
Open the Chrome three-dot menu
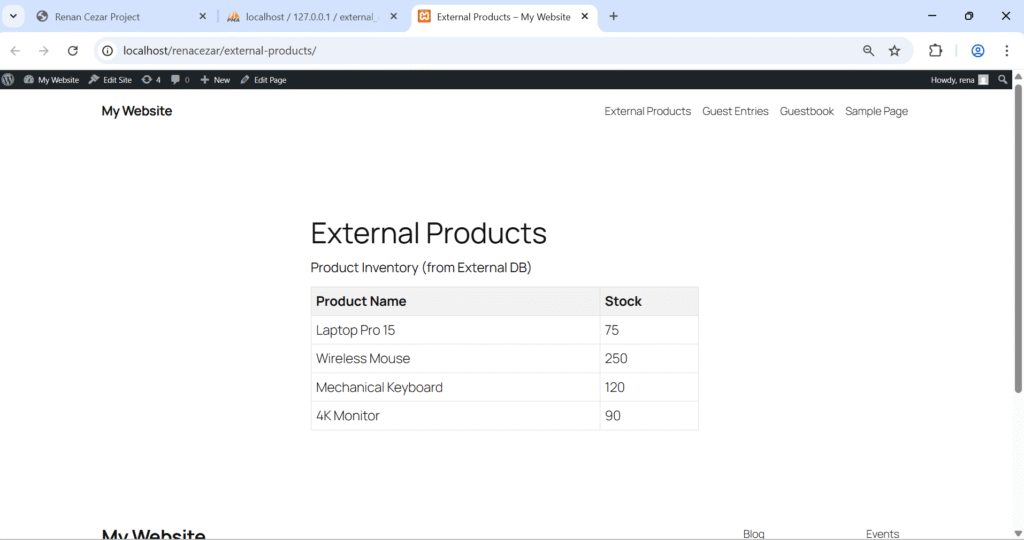pyautogui.click(x=1006, y=51)
